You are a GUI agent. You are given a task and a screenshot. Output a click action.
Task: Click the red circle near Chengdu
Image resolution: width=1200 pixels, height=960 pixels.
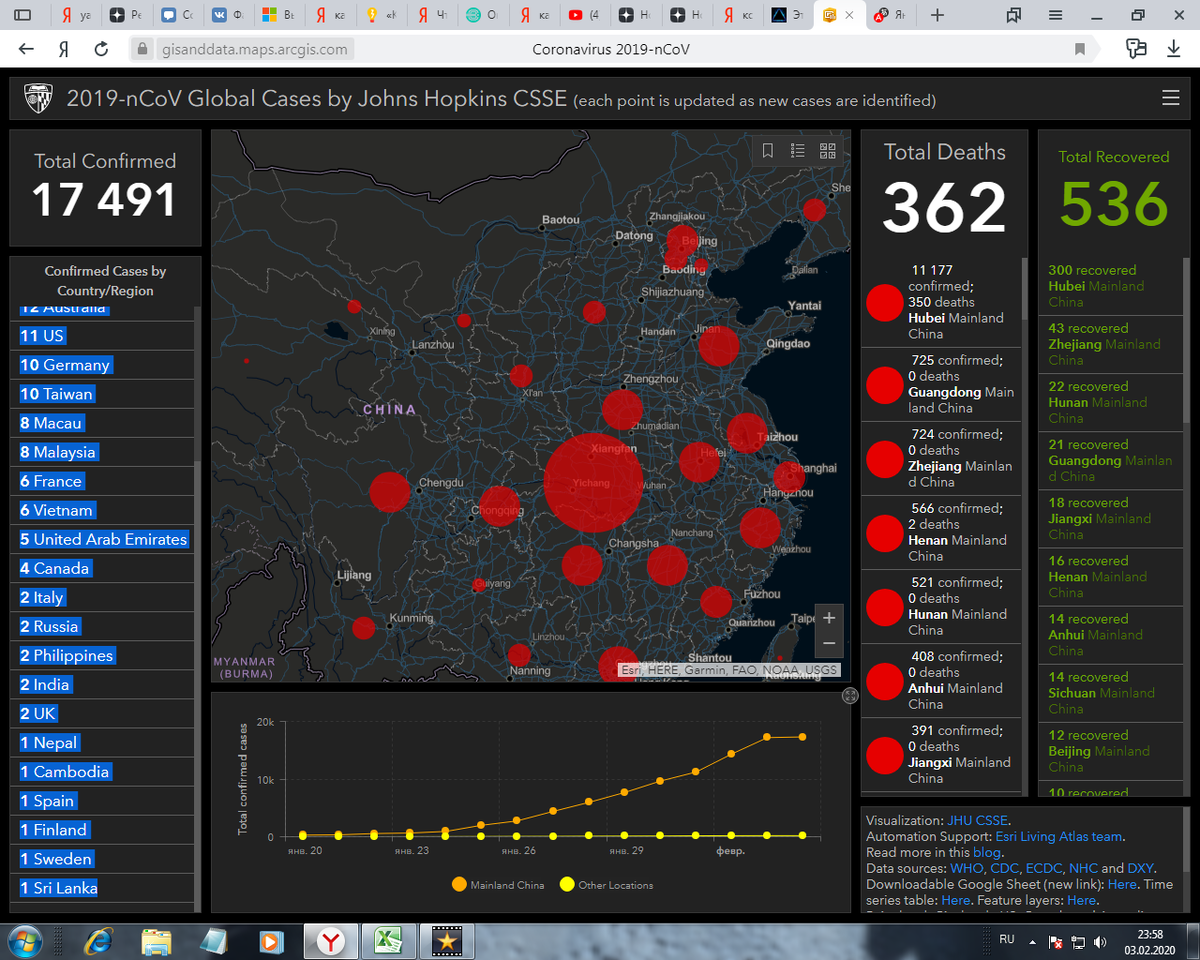click(390, 492)
